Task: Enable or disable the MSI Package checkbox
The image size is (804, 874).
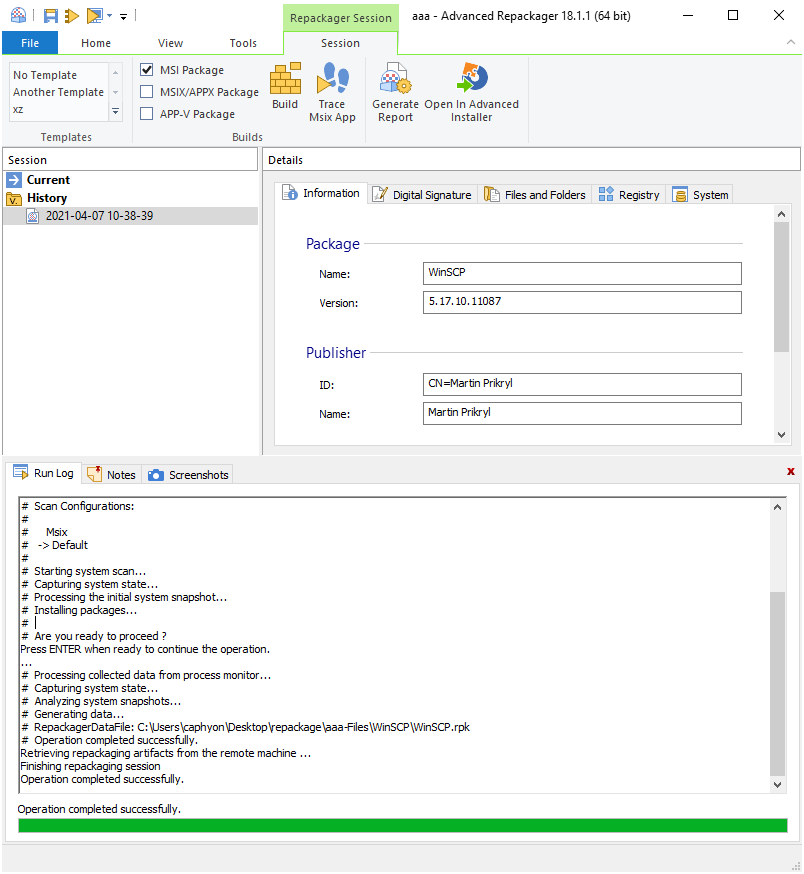Action: (x=147, y=70)
